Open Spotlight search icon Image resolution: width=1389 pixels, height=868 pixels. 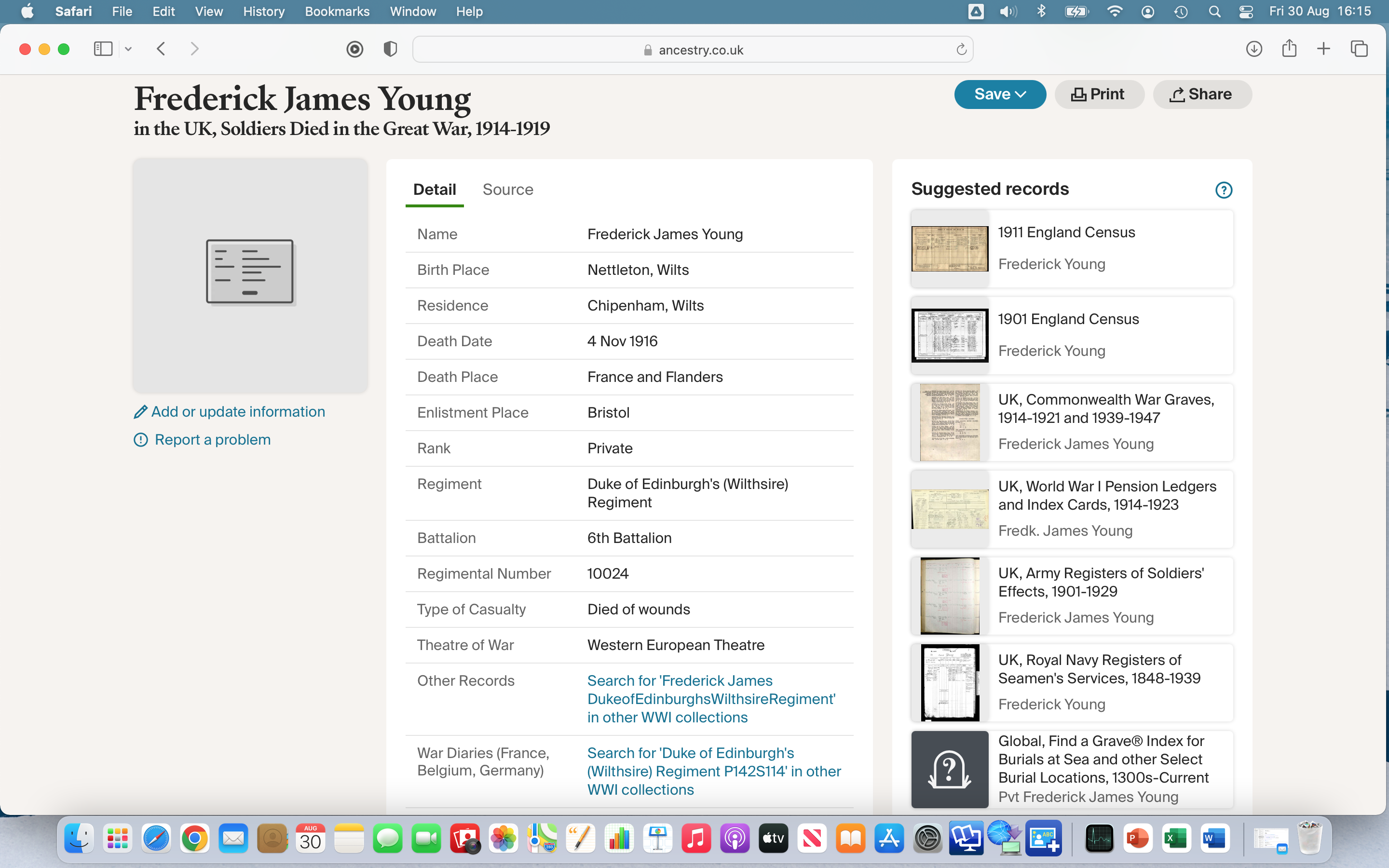point(1214,12)
